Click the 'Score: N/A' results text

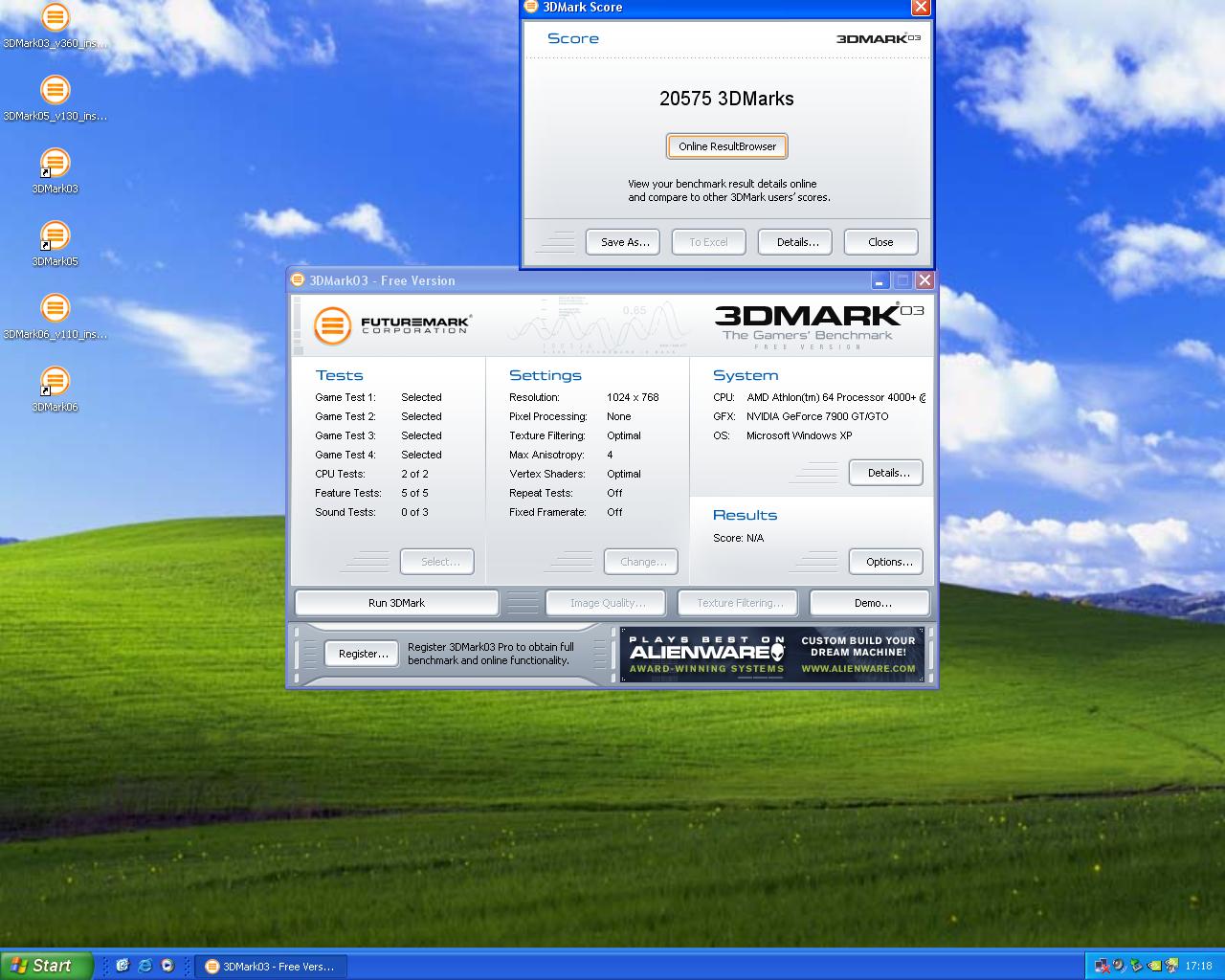coord(738,538)
